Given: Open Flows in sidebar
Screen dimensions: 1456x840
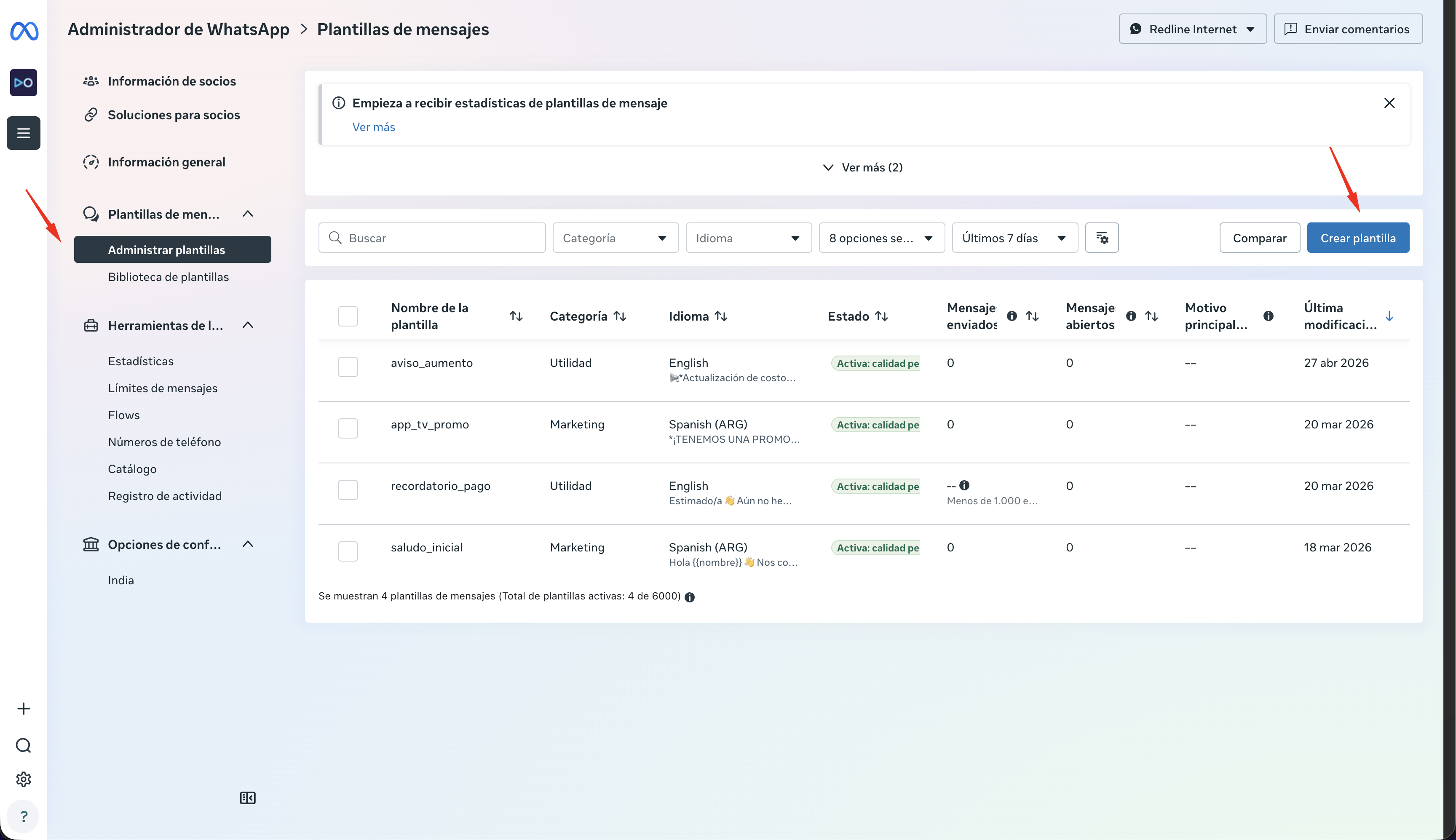Looking at the screenshot, I should point(124,415).
